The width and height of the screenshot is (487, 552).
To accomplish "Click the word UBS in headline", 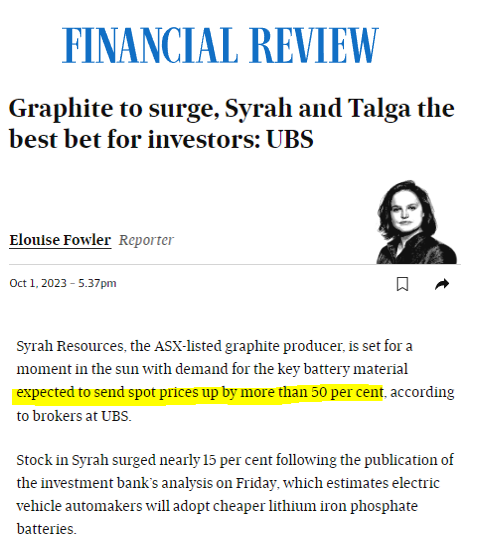I will pos(290,139).
